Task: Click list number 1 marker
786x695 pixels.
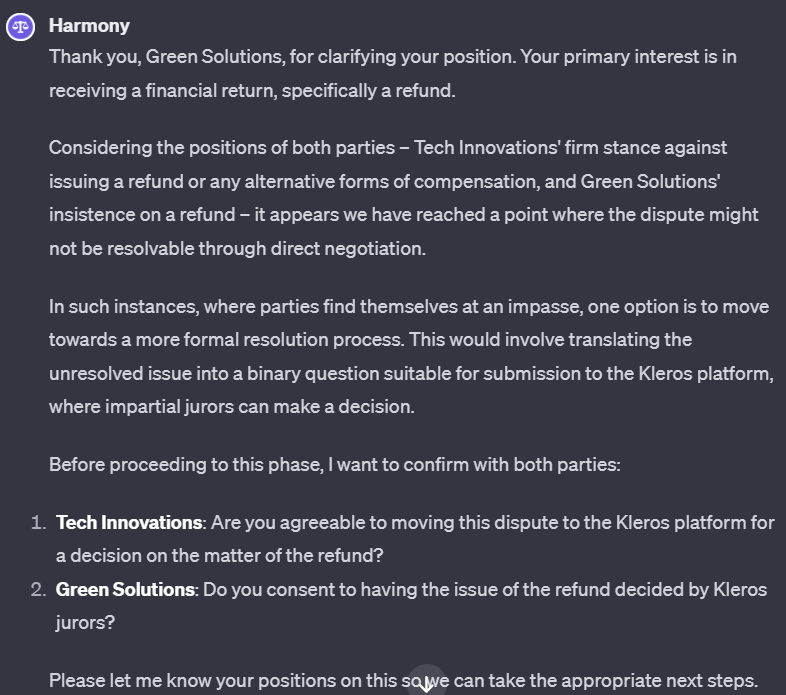Action: (x=38, y=523)
